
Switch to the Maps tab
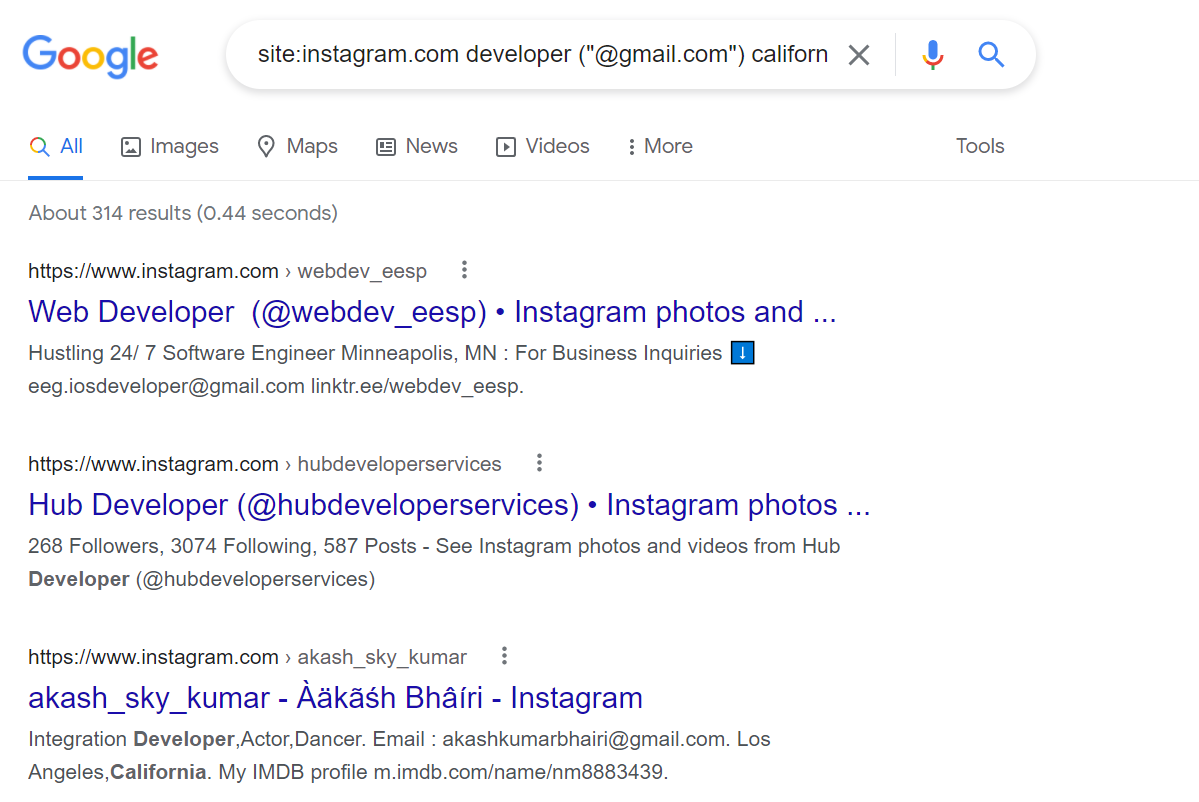tap(297, 146)
